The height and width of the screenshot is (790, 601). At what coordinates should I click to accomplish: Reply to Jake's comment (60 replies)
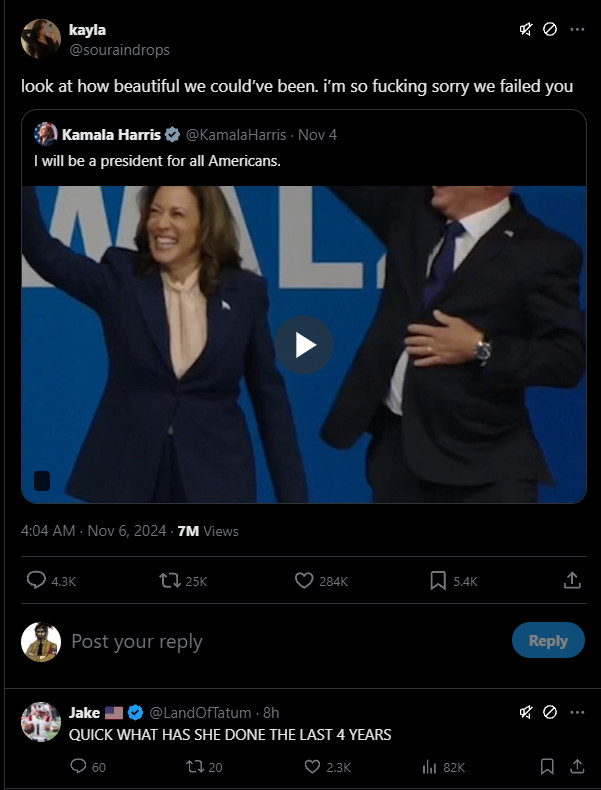click(78, 767)
